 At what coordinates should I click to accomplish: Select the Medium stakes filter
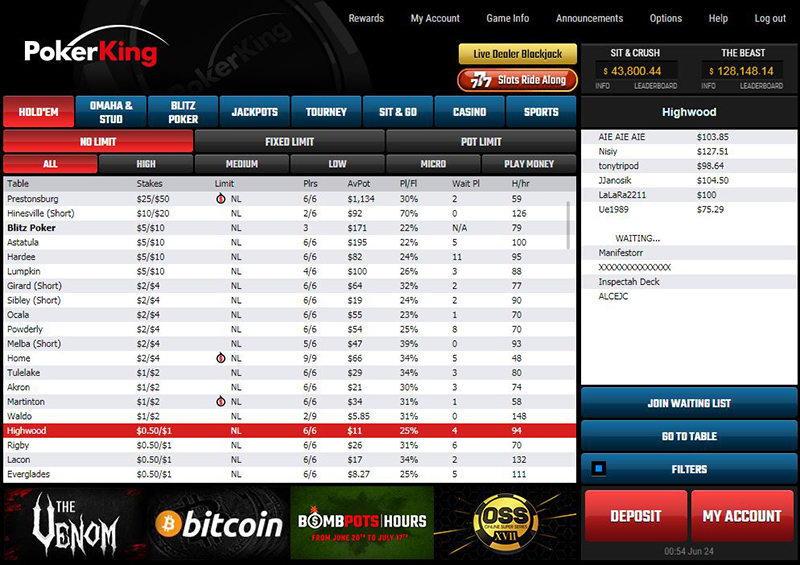[242, 164]
